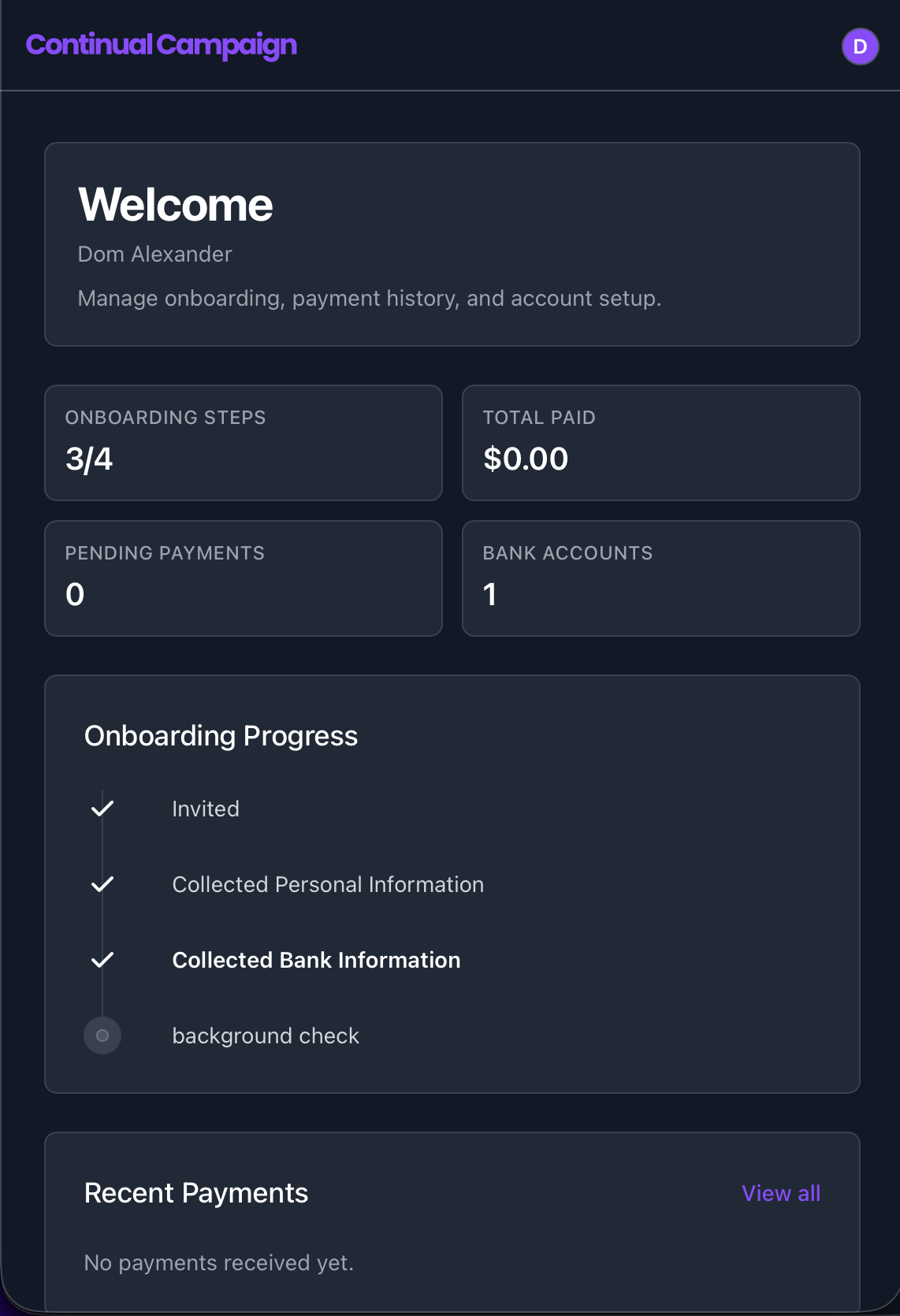900x1316 pixels.
Task: Click the View all link
Action: pos(780,1193)
